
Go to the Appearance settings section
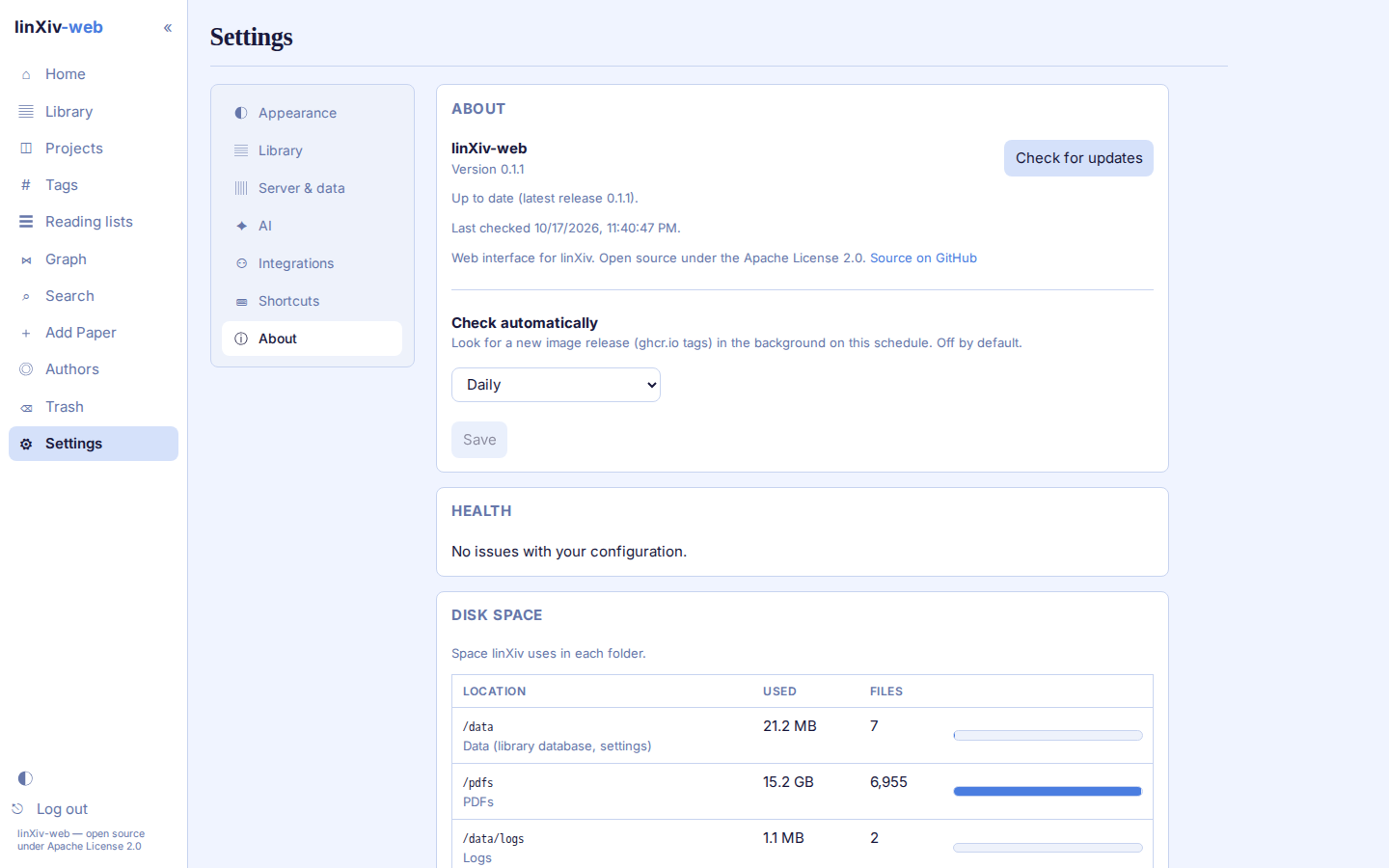(312, 113)
